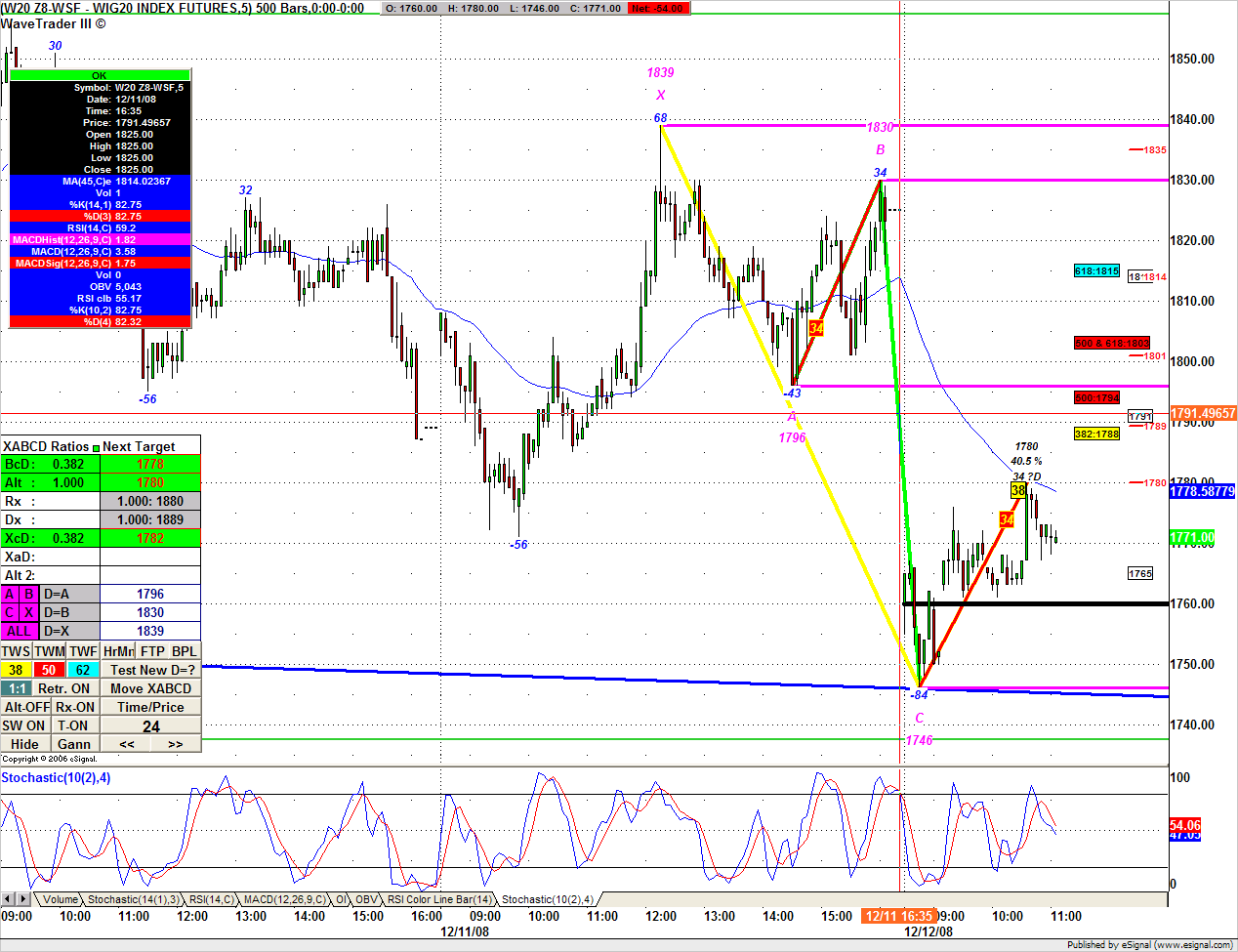Switch to the OI tab
1238x952 pixels.
coord(341,899)
